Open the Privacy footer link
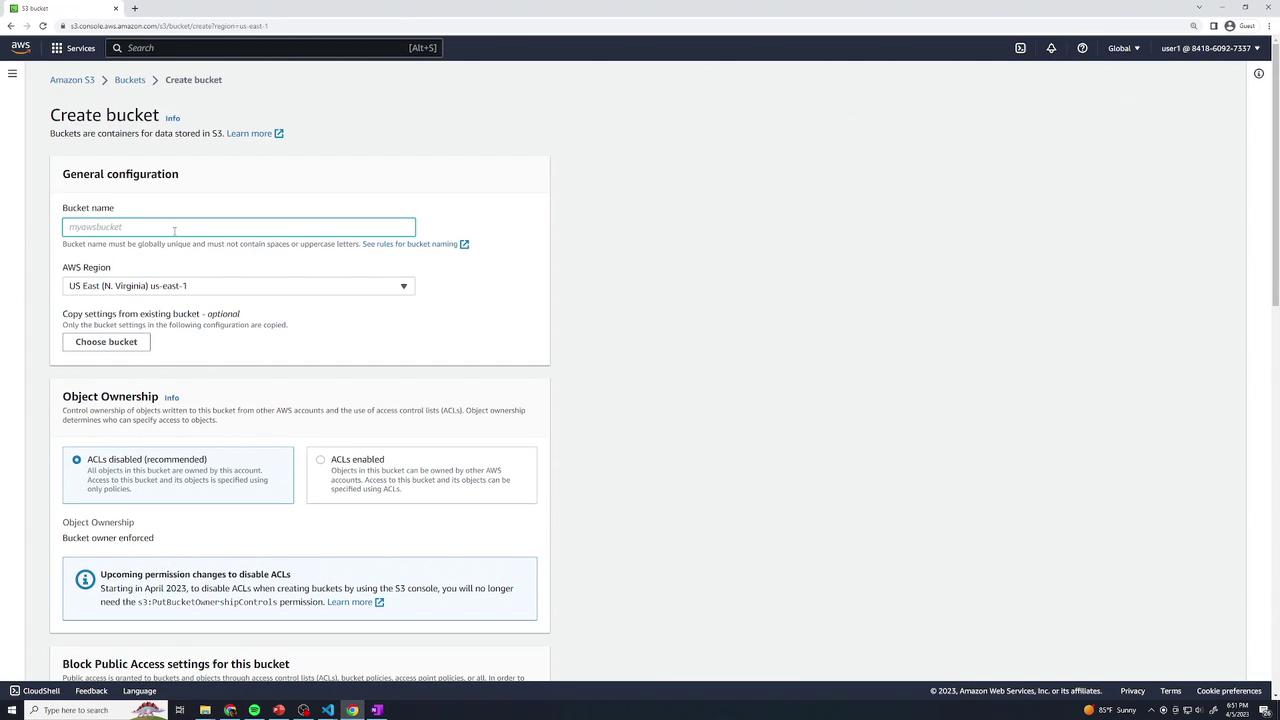Image resolution: width=1280 pixels, height=720 pixels. click(x=1132, y=691)
